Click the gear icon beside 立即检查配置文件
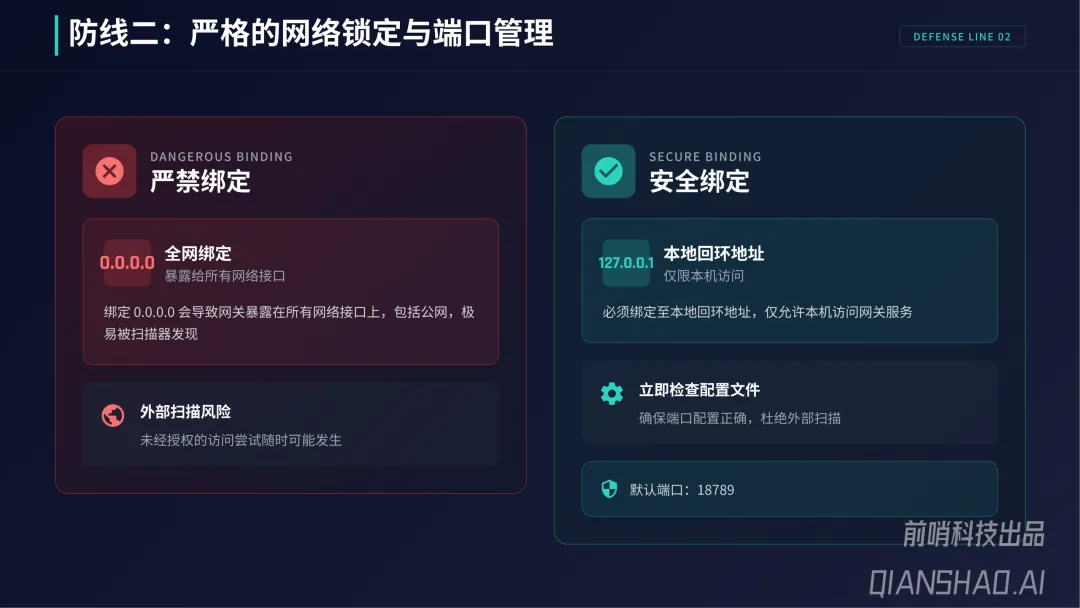 [x=612, y=393]
